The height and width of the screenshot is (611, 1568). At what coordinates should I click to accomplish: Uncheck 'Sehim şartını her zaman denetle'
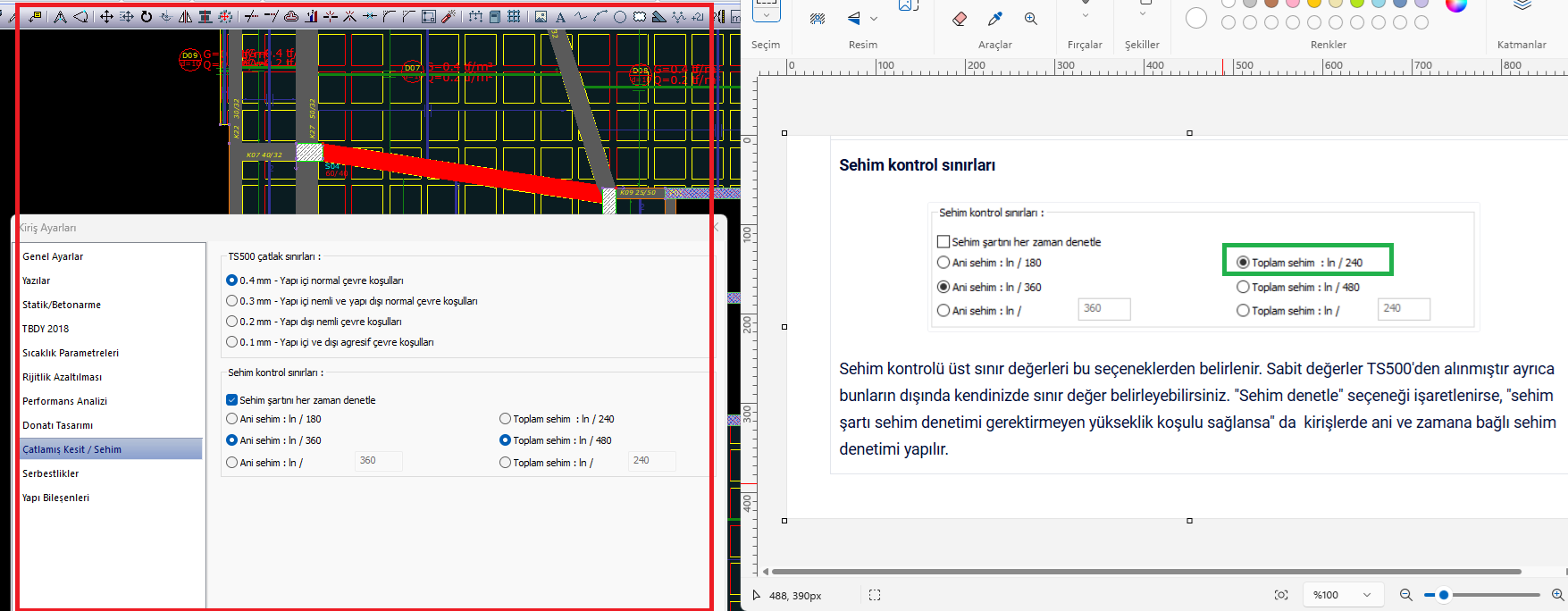(231, 400)
